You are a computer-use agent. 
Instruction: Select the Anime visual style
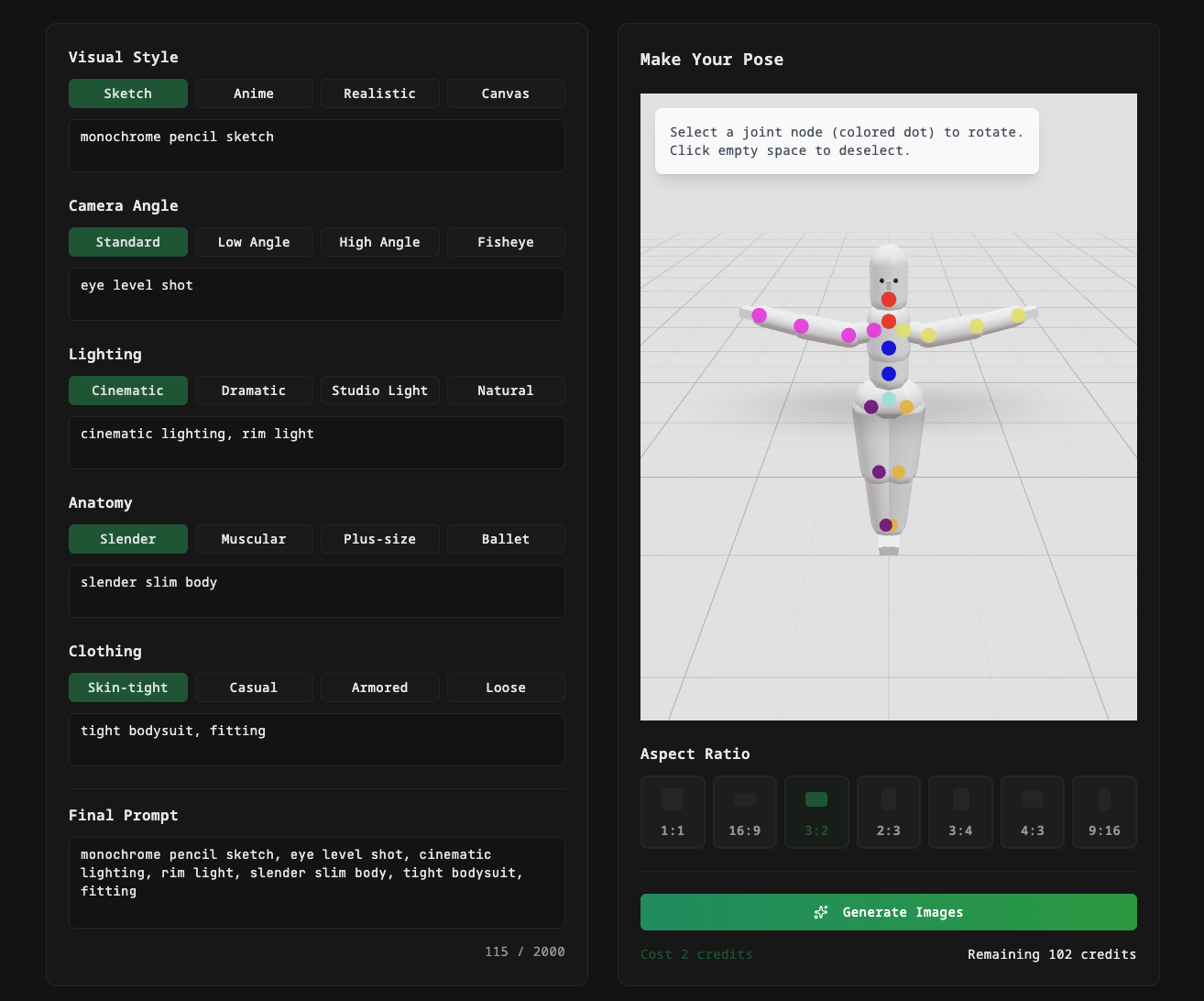tap(254, 93)
